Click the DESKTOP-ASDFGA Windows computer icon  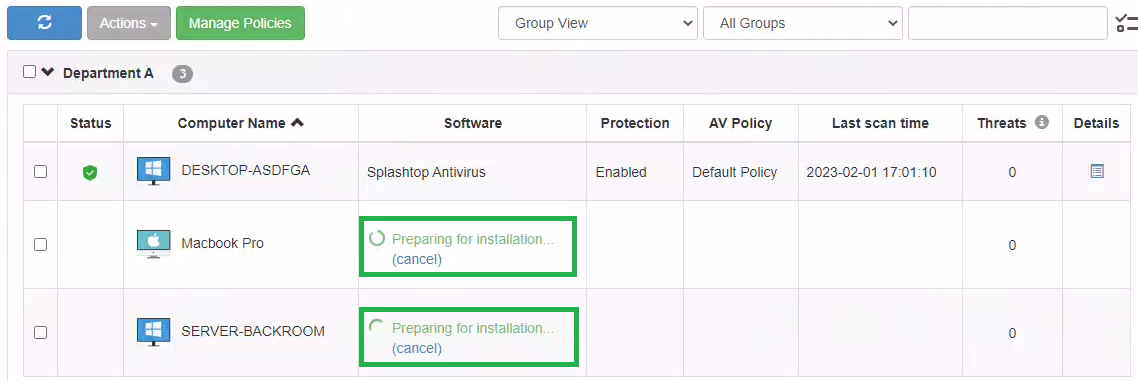tap(154, 171)
